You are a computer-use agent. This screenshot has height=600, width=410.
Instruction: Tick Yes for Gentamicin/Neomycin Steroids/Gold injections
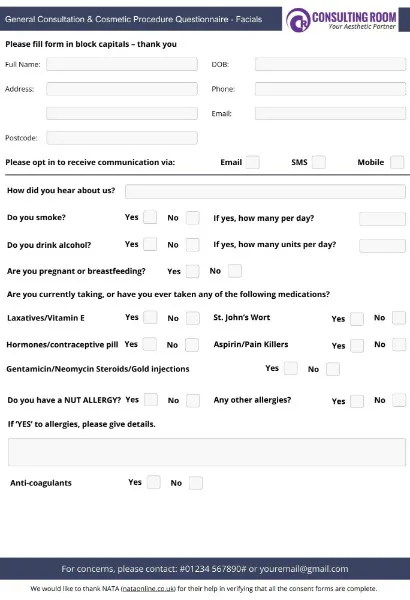pyautogui.click(x=291, y=368)
